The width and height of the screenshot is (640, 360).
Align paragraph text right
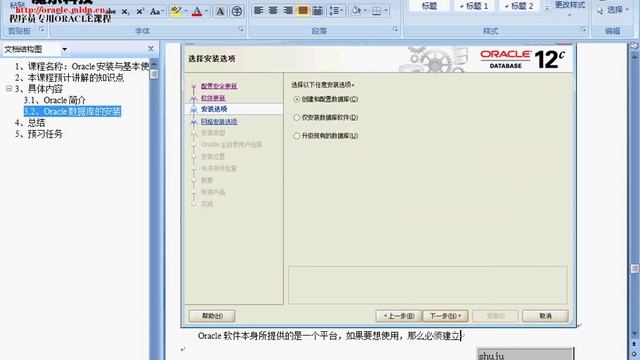[288, 11]
